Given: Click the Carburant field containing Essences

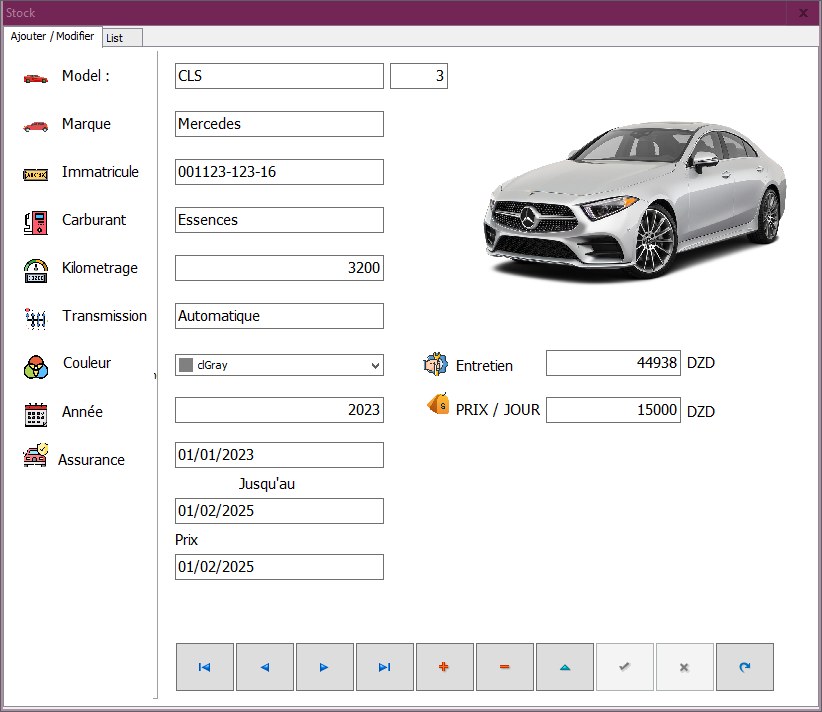Looking at the screenshot, I should (x=279, y=220).
